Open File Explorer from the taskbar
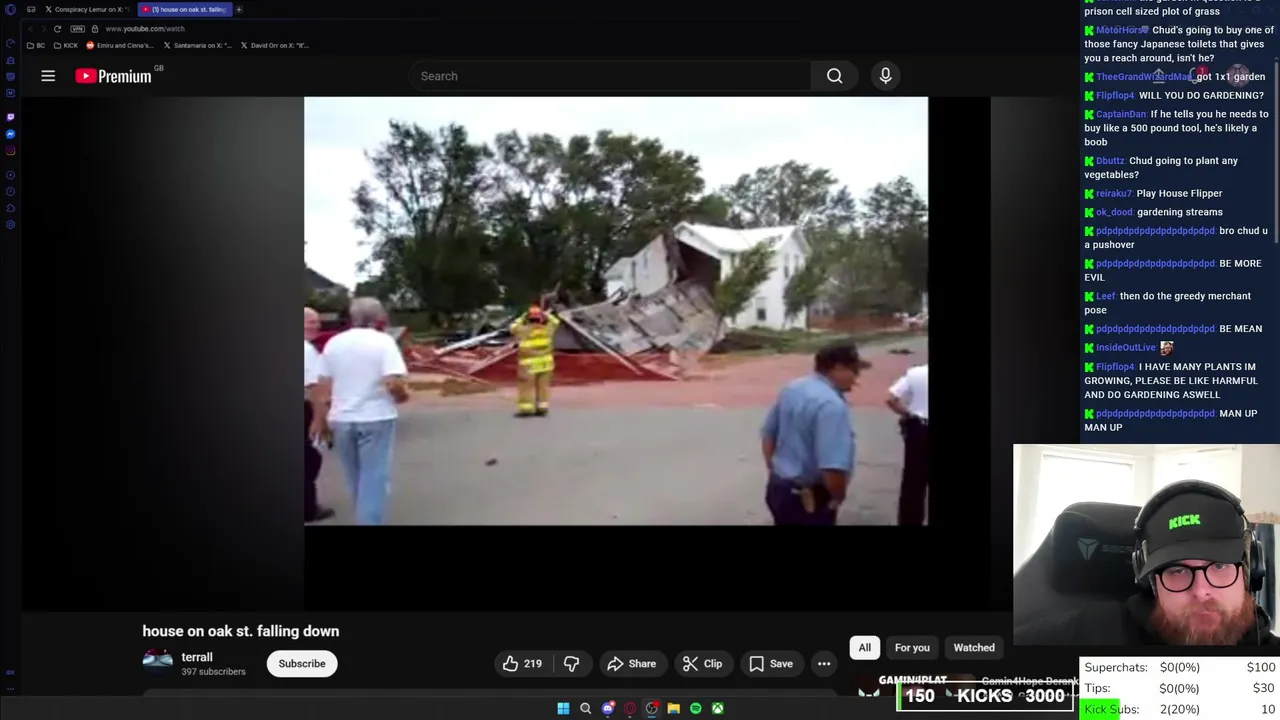 pyautogui.click(x=673, y=708)
